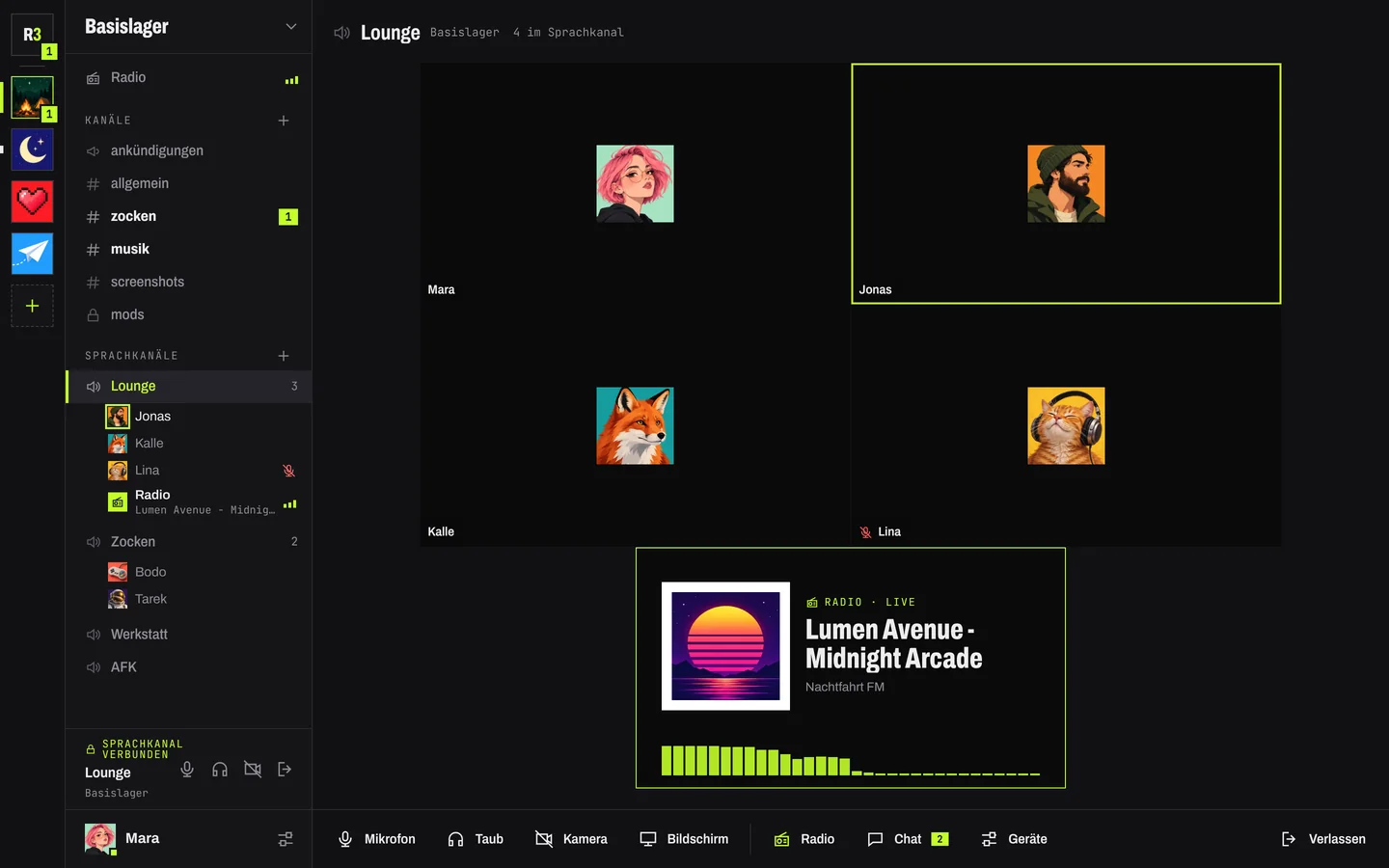Click the Radio button in bottom bar
The image size is (1389, 868).
pos(804,839)
